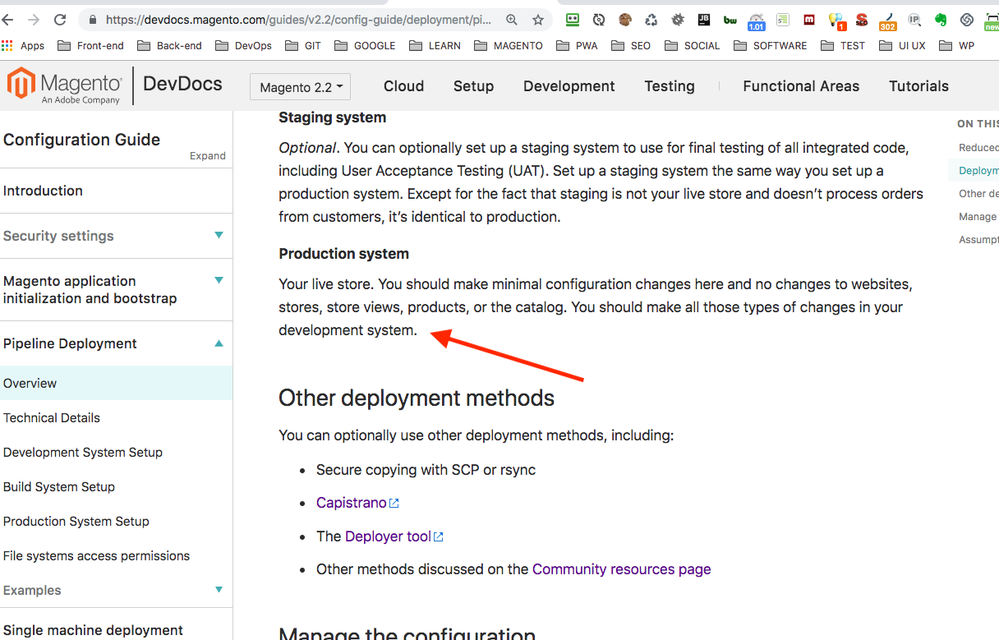The image size is (999, 640).
Task: Open the Front-end bookmarks folder
Action: (90, 46)
